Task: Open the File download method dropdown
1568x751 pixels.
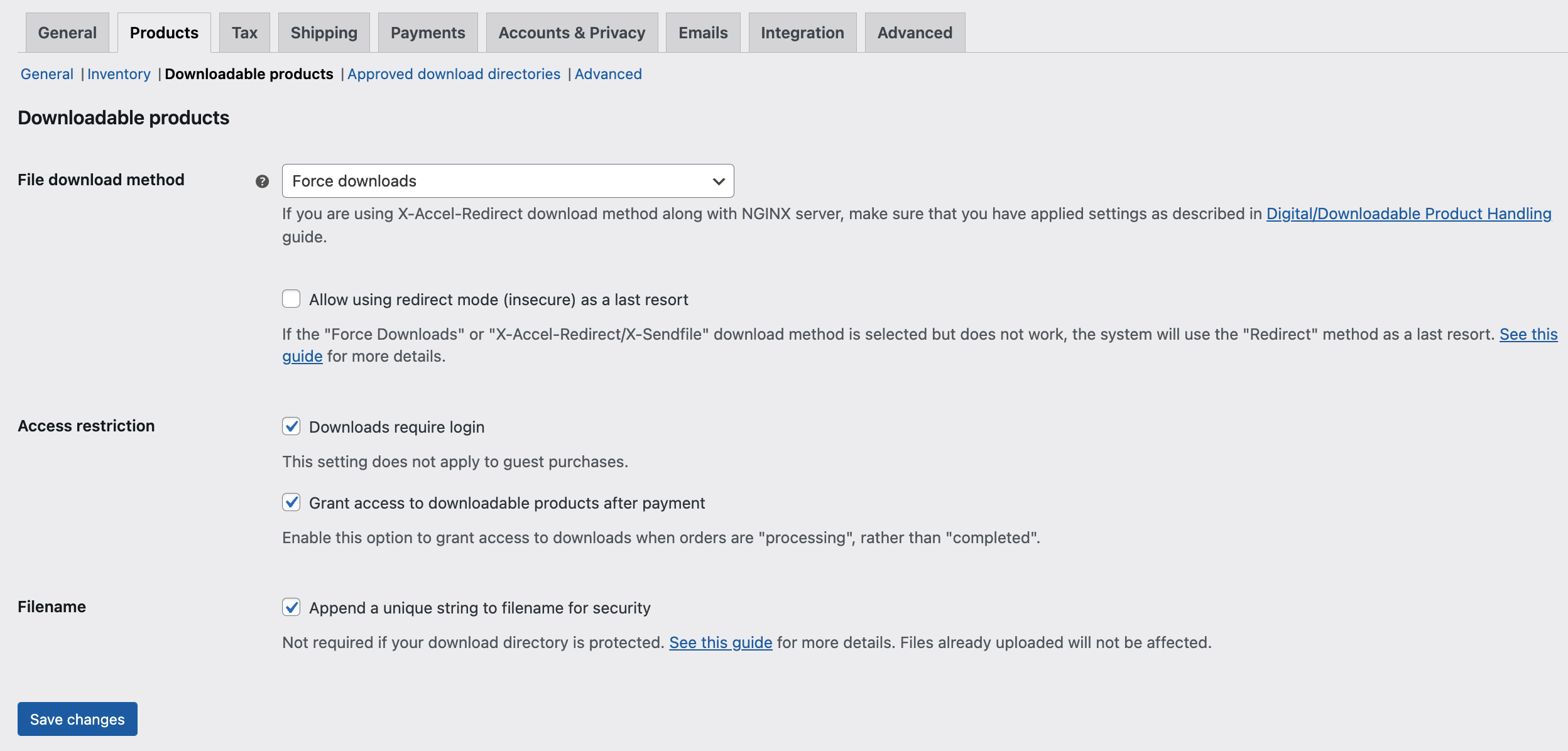Action: [x=508, y=181]
